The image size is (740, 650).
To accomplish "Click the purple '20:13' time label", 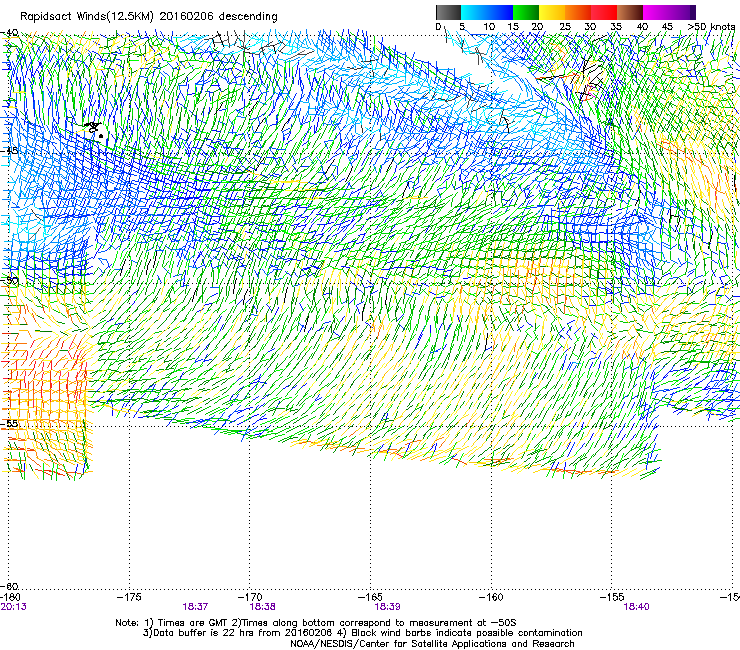I will [x=13, y=607].
